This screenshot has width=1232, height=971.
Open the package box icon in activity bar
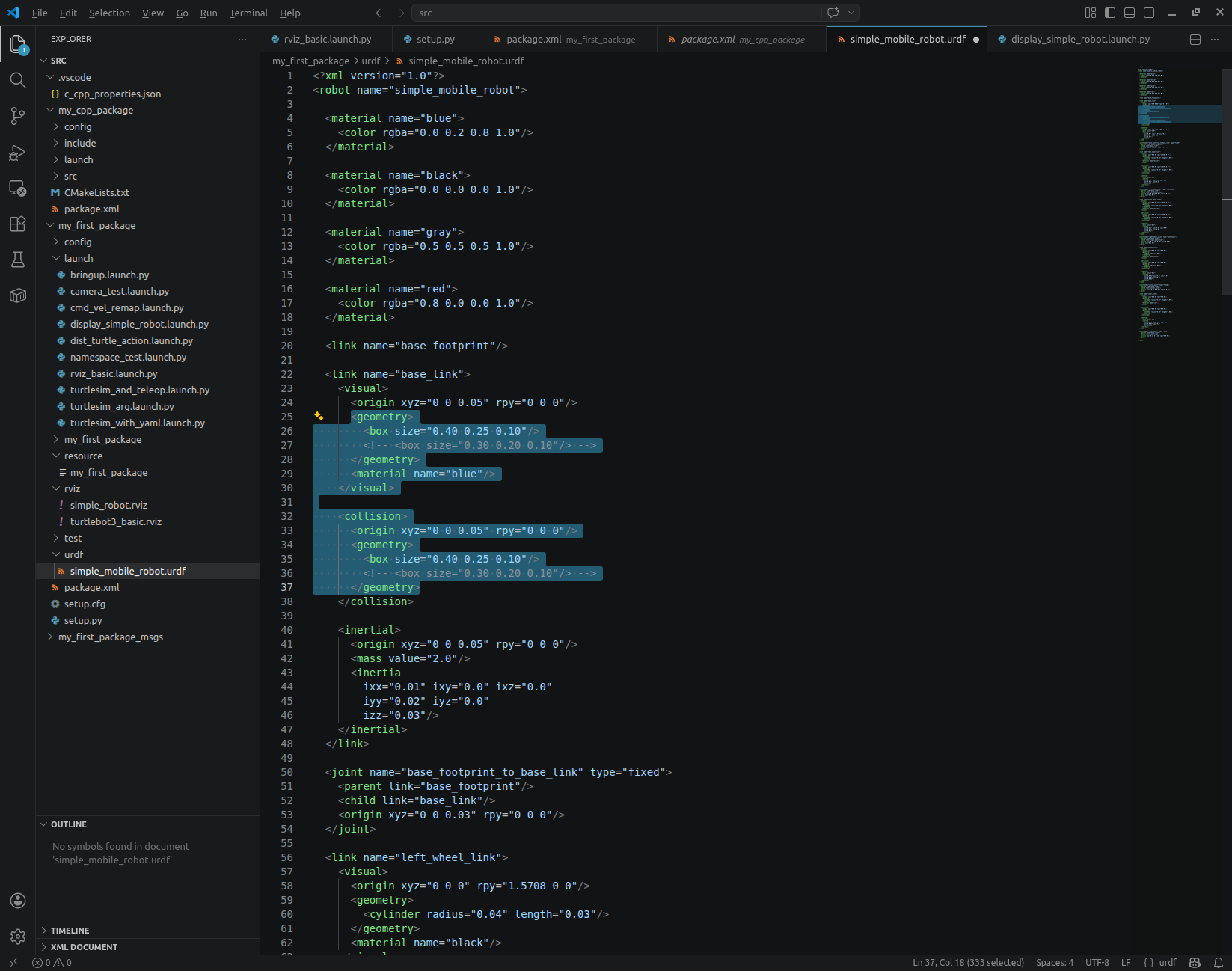(x=18, y=295)
